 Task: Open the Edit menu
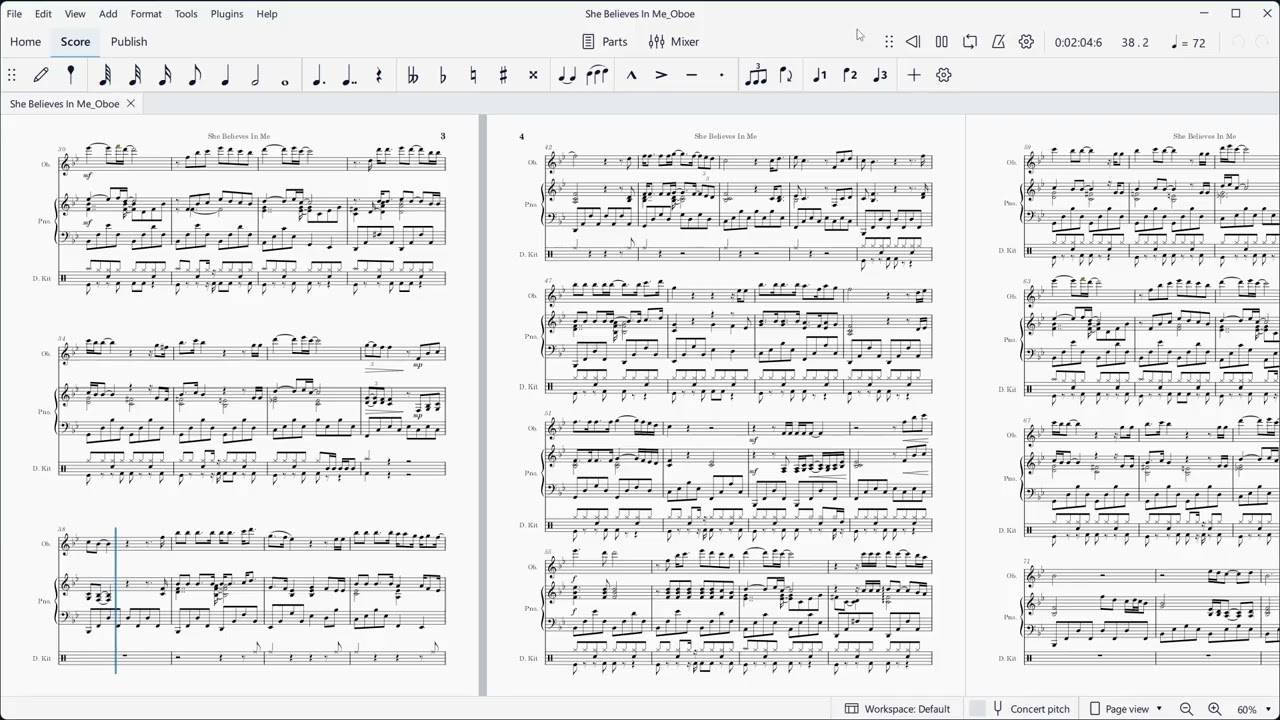43,14
